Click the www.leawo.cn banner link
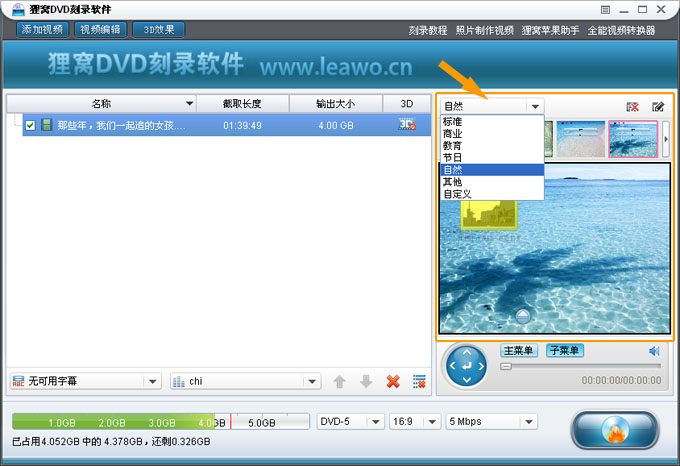This screenshot has height=466, width=680. (336, 67)
